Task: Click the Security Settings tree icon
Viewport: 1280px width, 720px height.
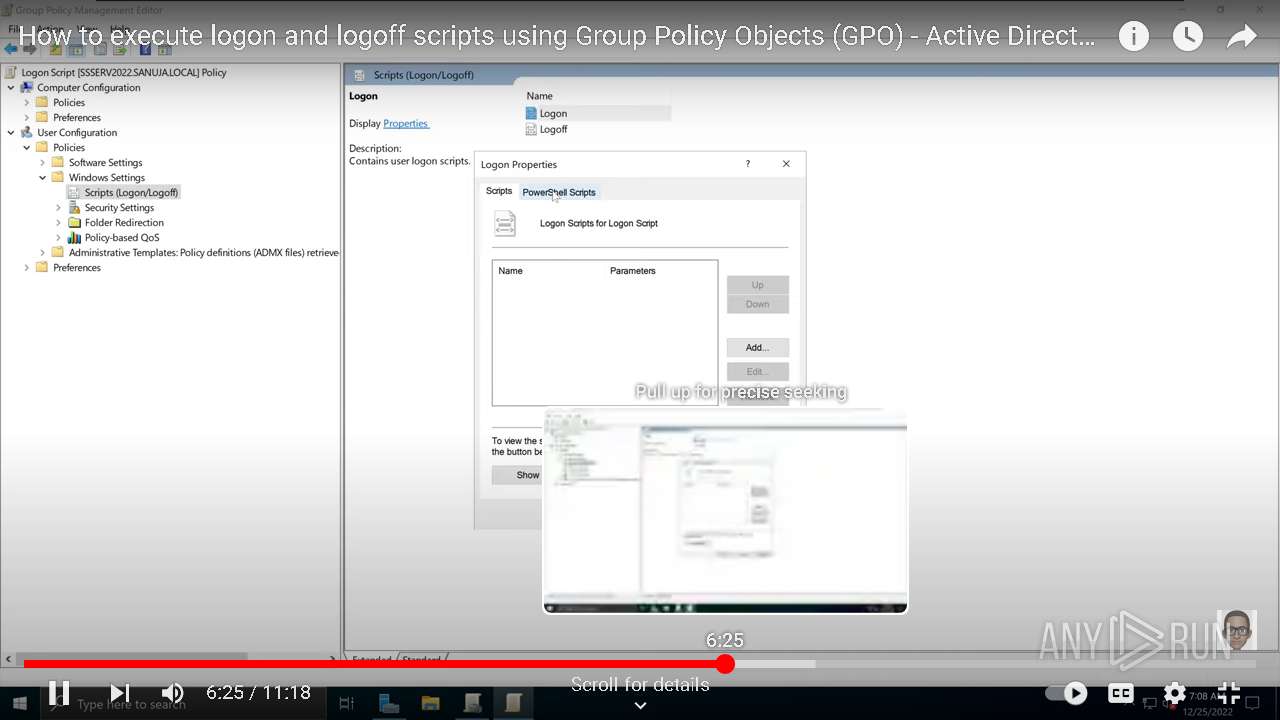Action: pos(74,208)
